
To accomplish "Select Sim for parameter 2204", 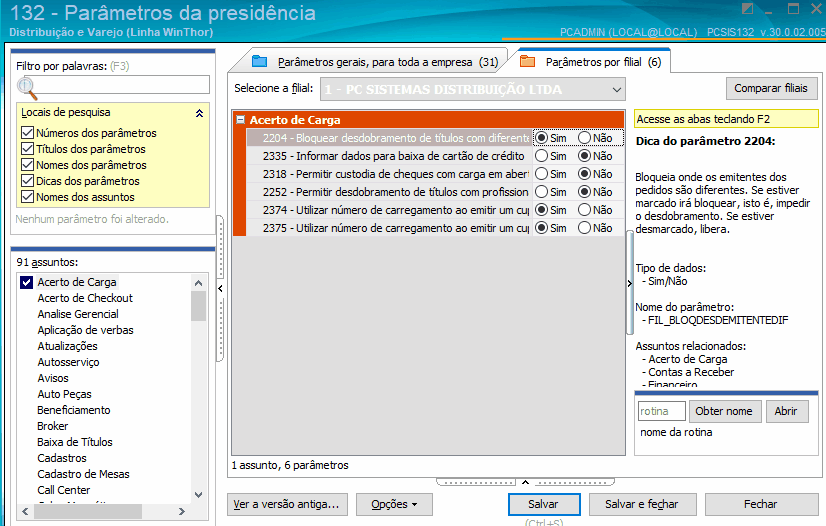I will coord(541,138).
